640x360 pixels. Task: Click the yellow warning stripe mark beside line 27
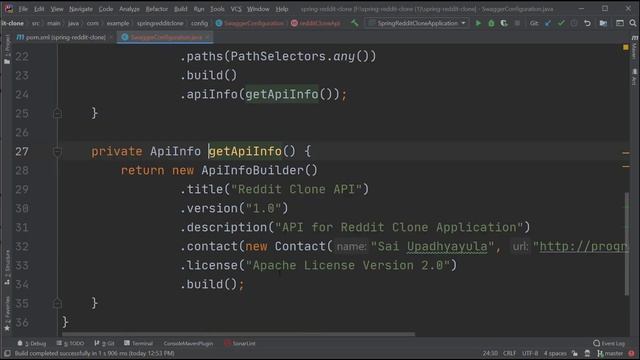(626, 153)
